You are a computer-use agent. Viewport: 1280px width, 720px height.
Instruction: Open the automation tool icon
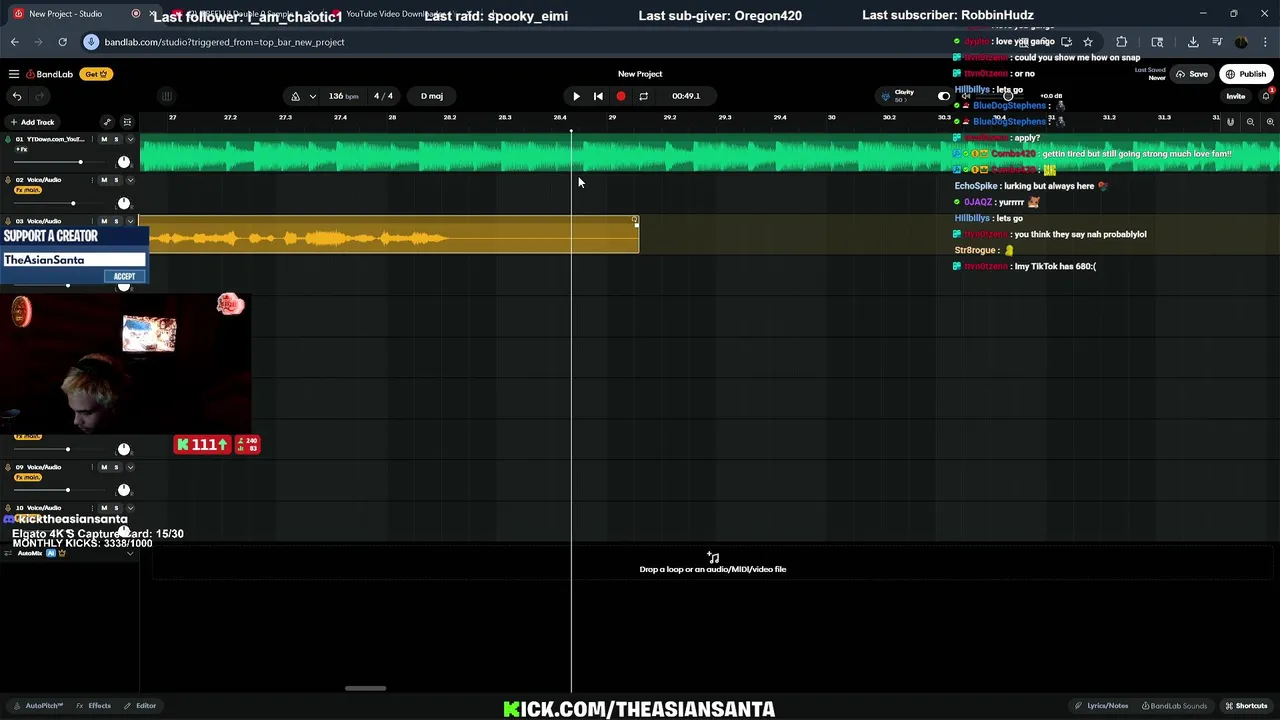(107, 122)
